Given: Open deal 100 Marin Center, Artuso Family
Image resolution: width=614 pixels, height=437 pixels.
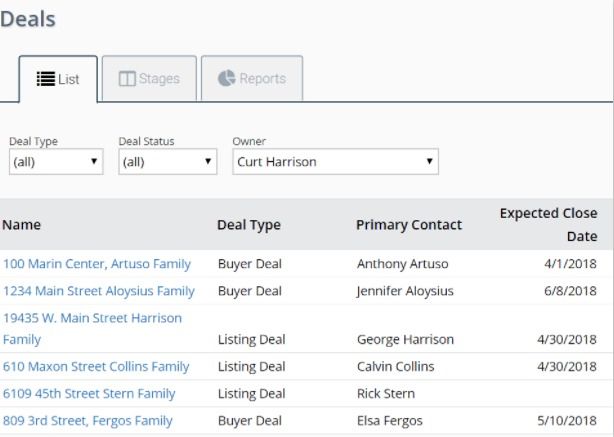Looking at the screenshot, I should [x=97, y=264].
